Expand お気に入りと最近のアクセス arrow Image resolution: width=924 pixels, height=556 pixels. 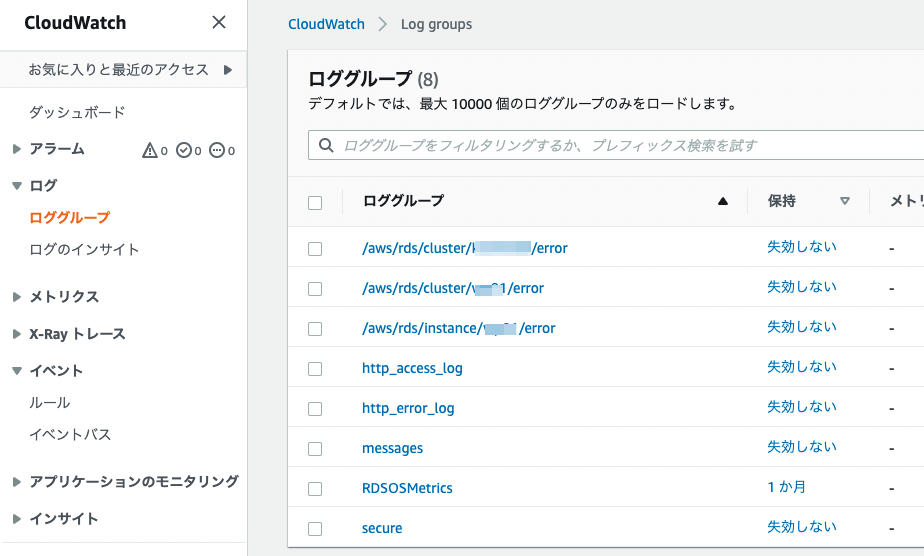228,70
